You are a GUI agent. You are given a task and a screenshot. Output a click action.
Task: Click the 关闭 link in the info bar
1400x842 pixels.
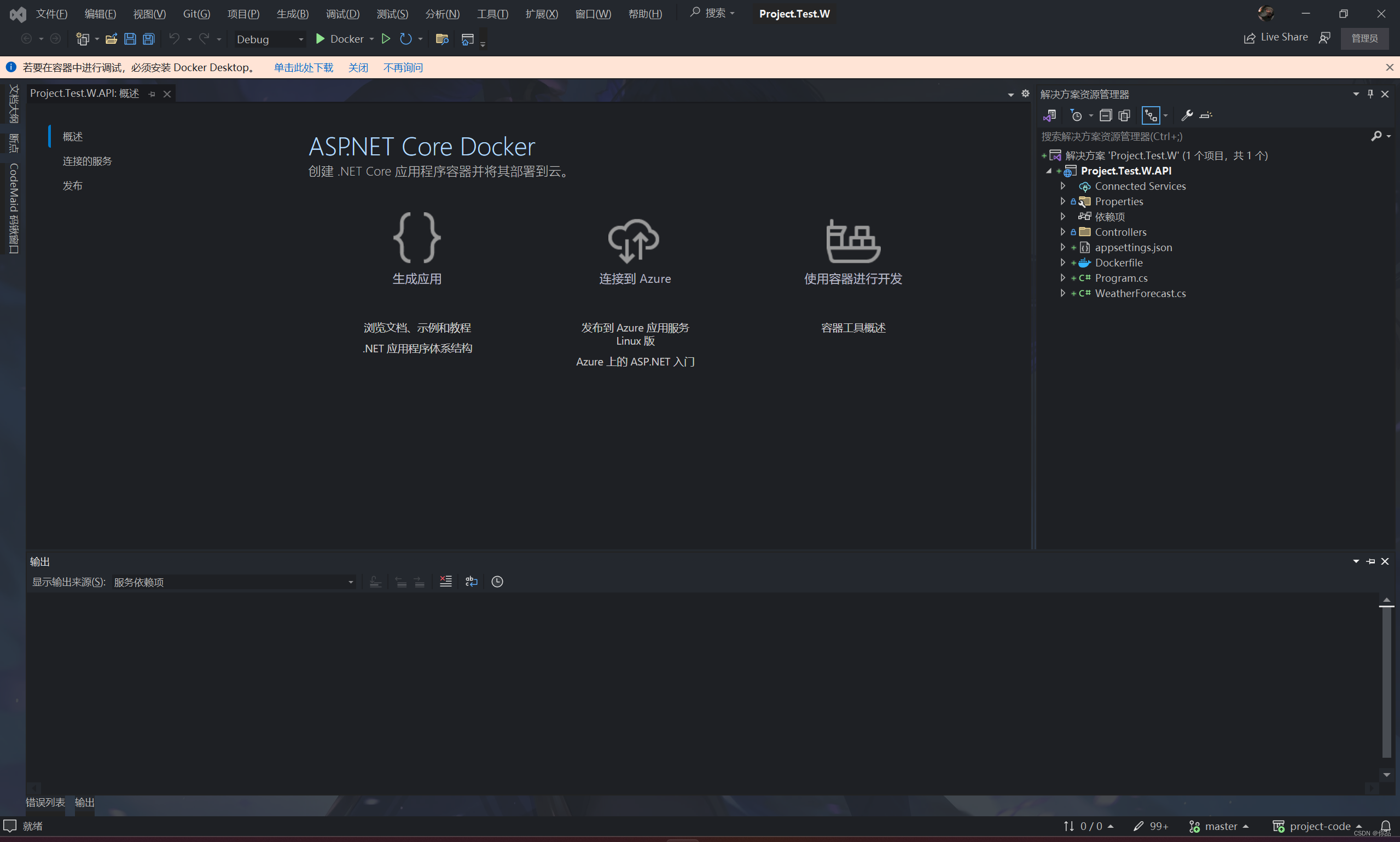pos(358,67)
